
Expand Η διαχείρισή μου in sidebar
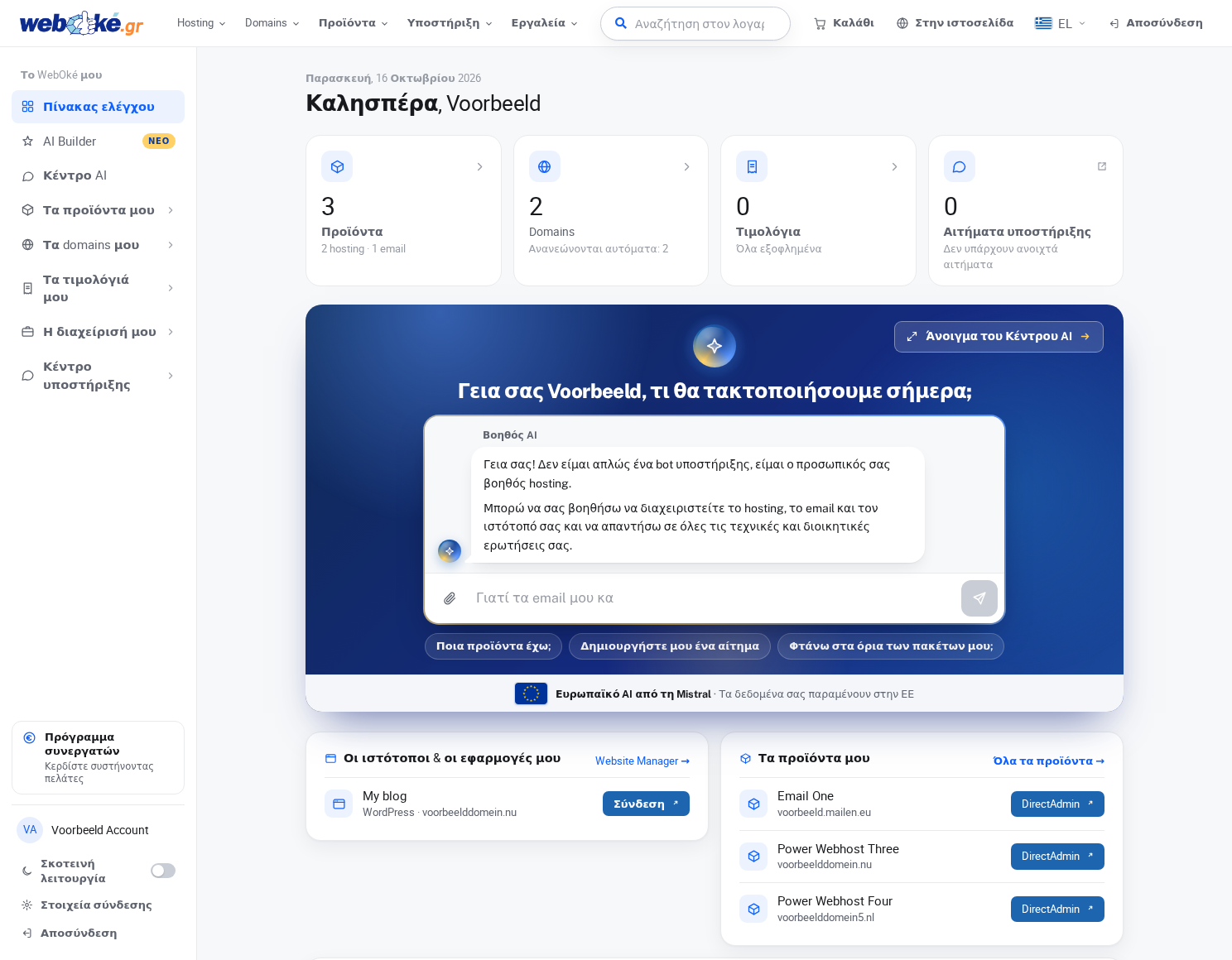tap(98, 332)
